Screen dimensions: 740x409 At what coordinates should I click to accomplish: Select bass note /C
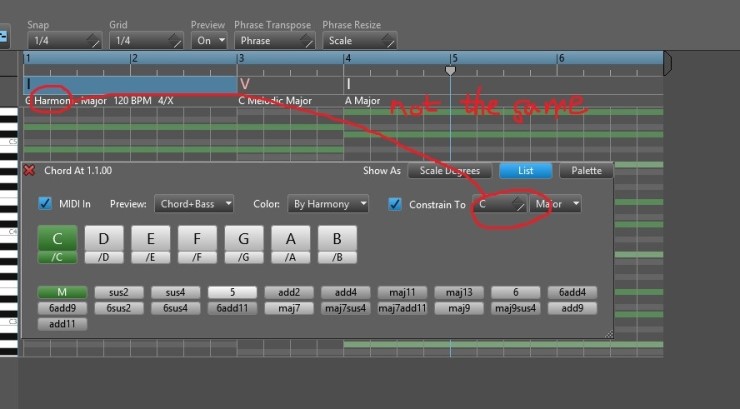pyautogui.click(x=57, y=258)
